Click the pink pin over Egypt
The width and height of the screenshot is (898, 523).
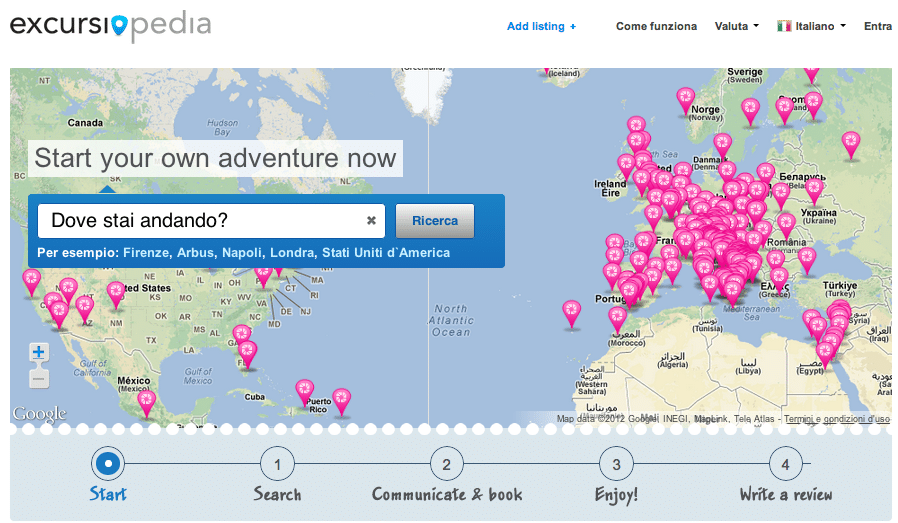[825, 353]
